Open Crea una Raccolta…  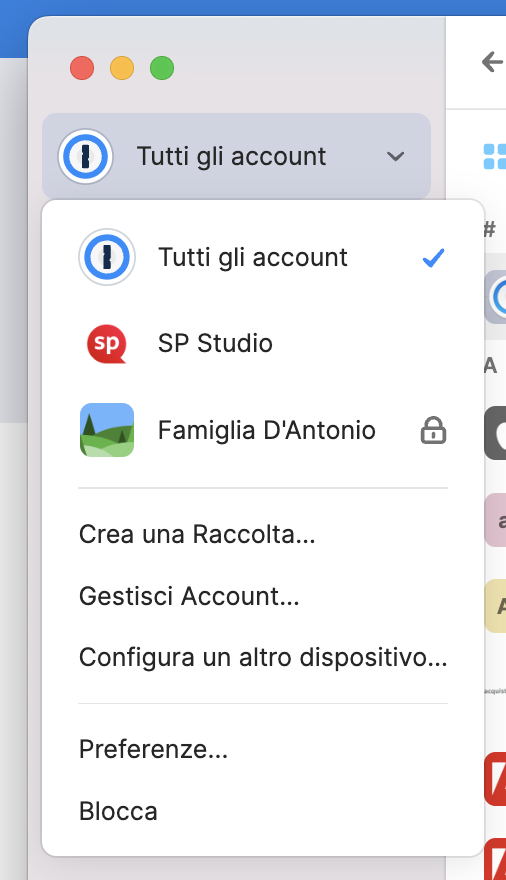(197, 534)
